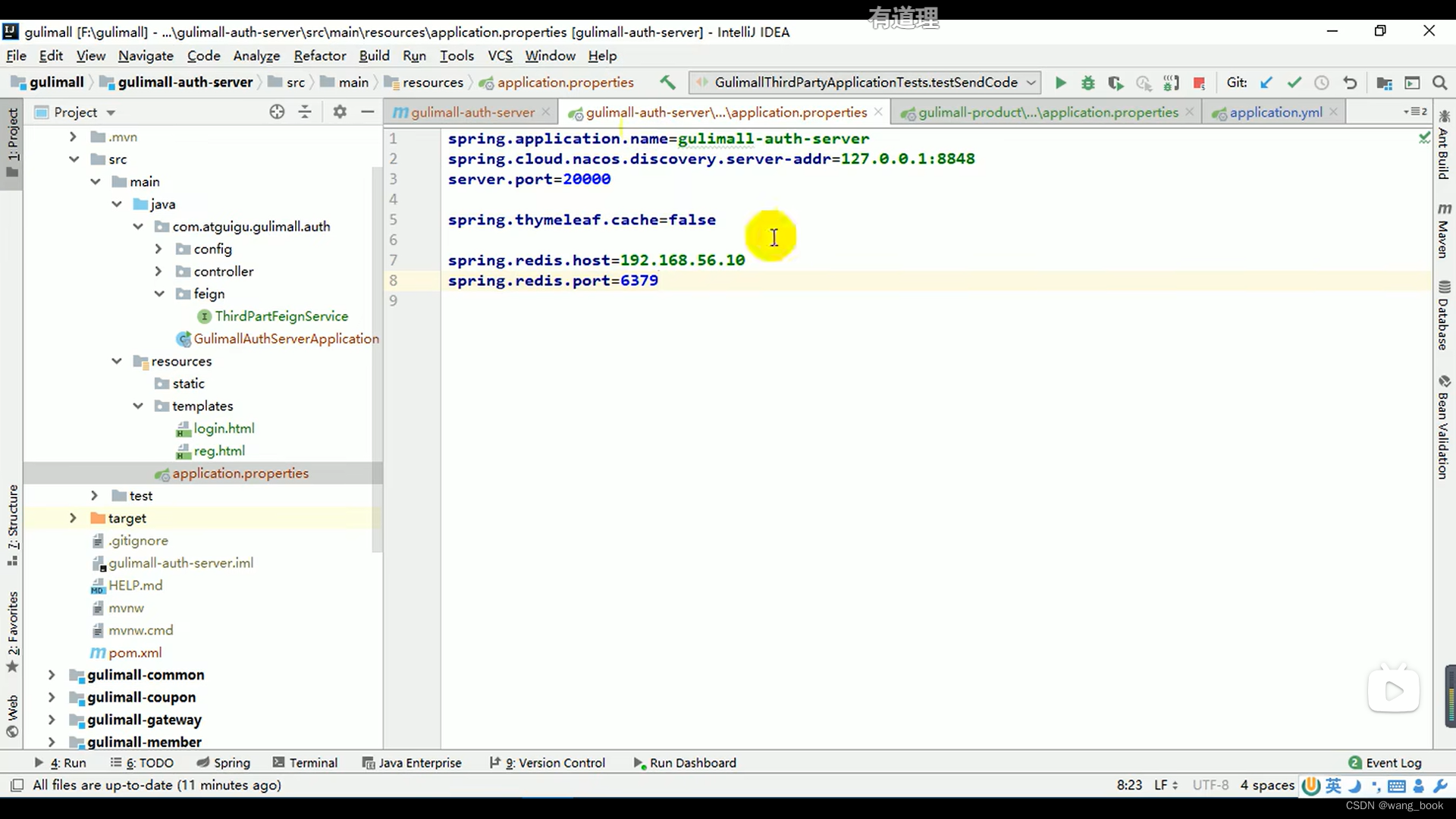Open the TODO tool window

click(142, 763)
